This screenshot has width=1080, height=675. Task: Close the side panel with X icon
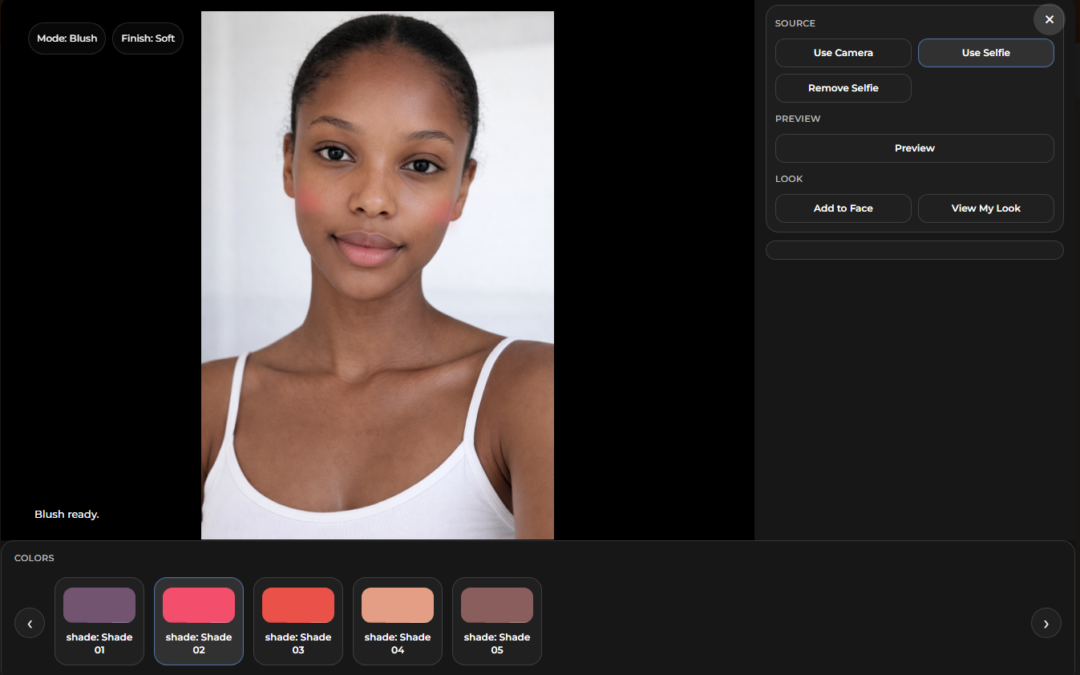point(1049,20)
